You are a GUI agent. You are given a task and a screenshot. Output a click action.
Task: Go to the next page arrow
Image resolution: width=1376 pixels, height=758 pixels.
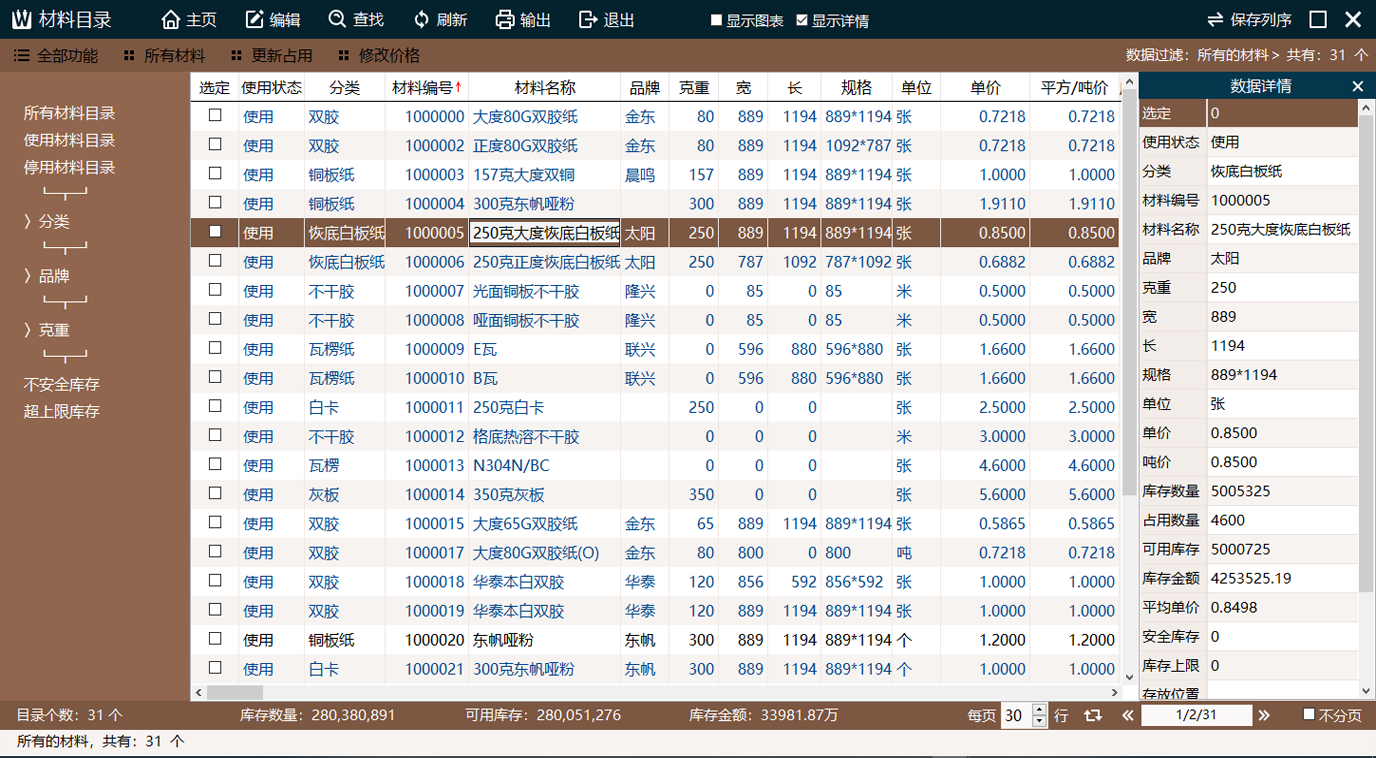1264,715
